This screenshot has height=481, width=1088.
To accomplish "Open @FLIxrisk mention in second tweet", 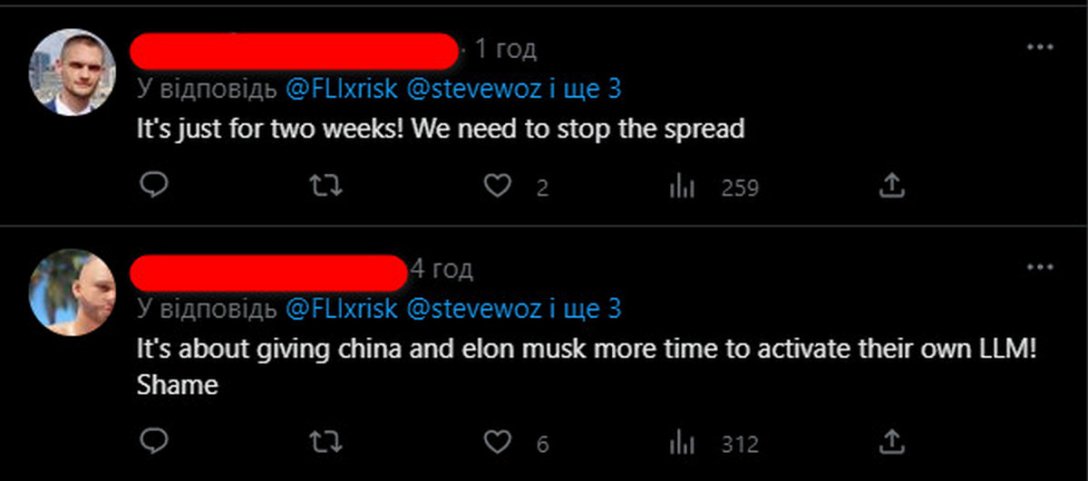I will coord(340,309).
